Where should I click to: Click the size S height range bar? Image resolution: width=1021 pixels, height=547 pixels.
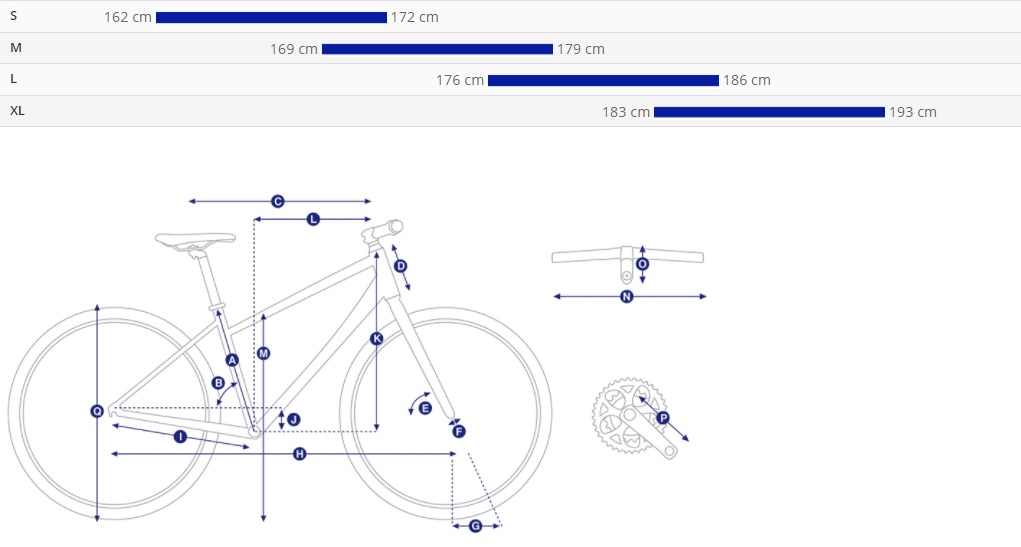tap(272, 18)
